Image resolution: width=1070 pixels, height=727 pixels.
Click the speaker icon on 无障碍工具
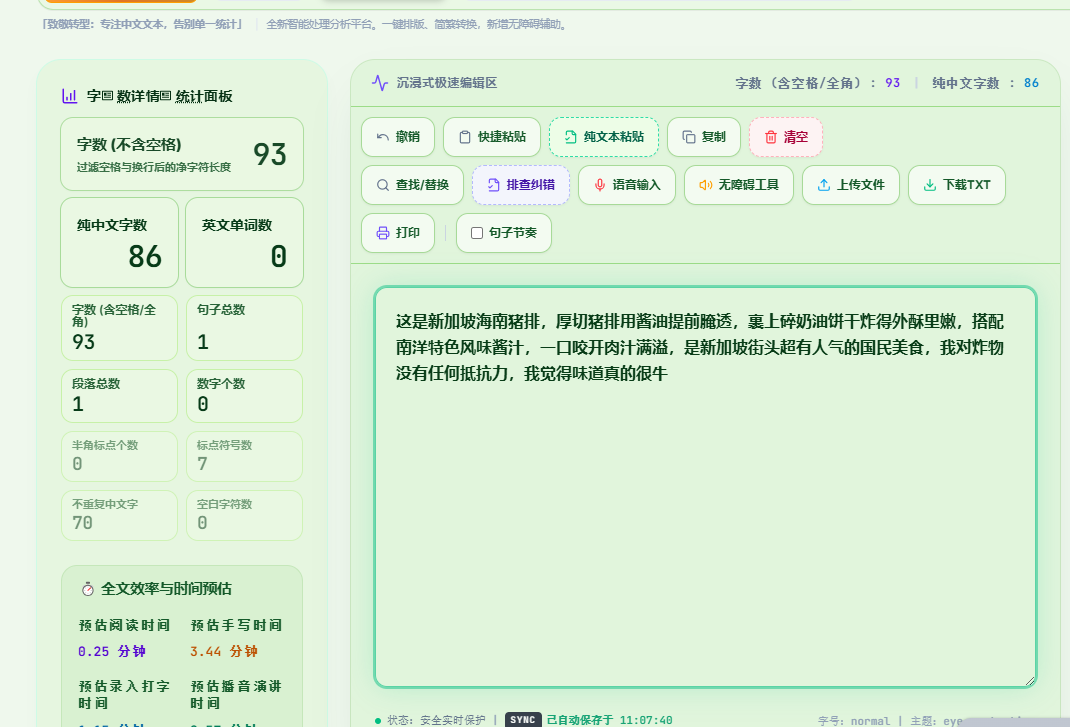[706, 185]
